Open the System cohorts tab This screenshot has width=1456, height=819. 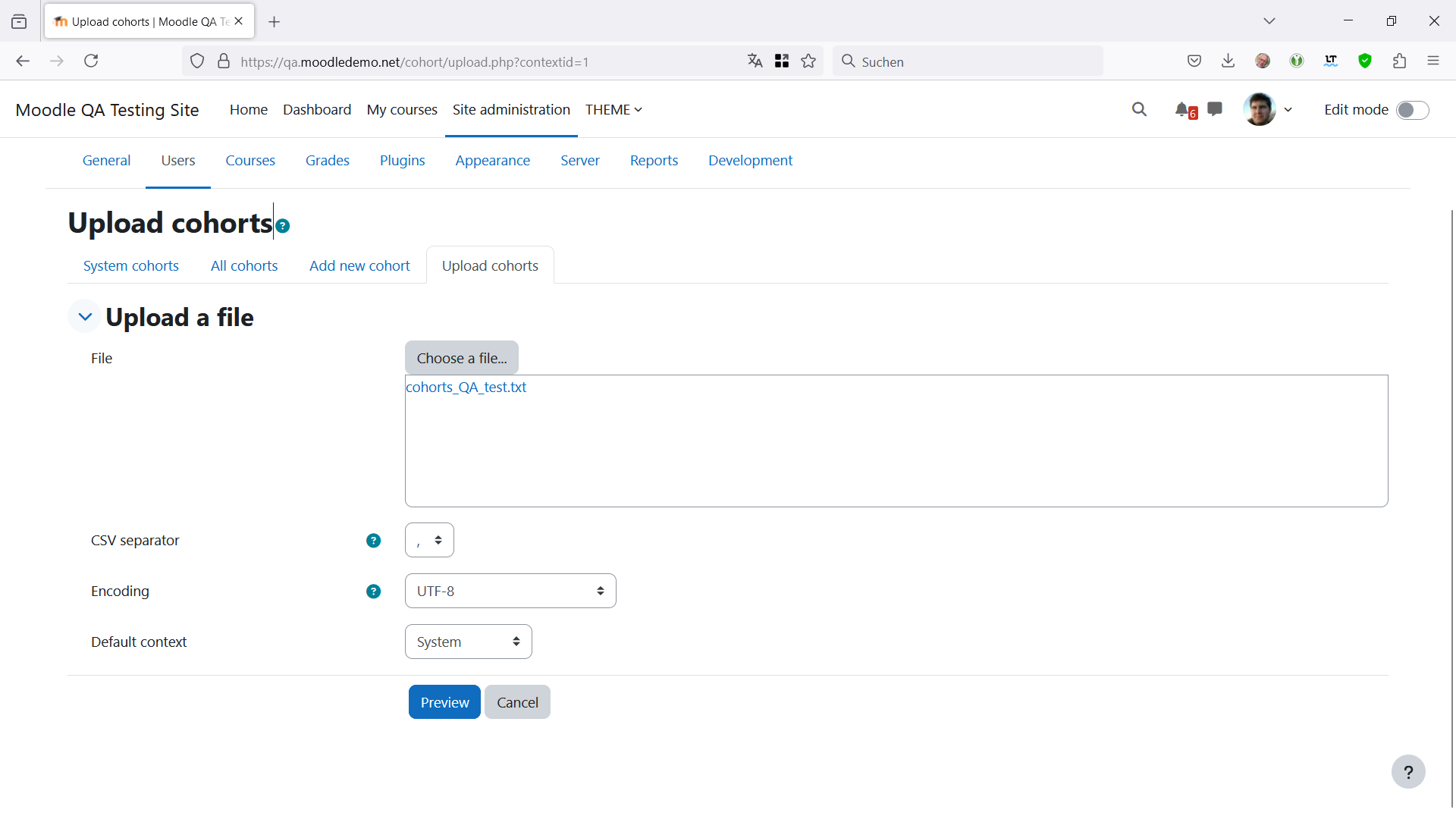tap(131, 266)
